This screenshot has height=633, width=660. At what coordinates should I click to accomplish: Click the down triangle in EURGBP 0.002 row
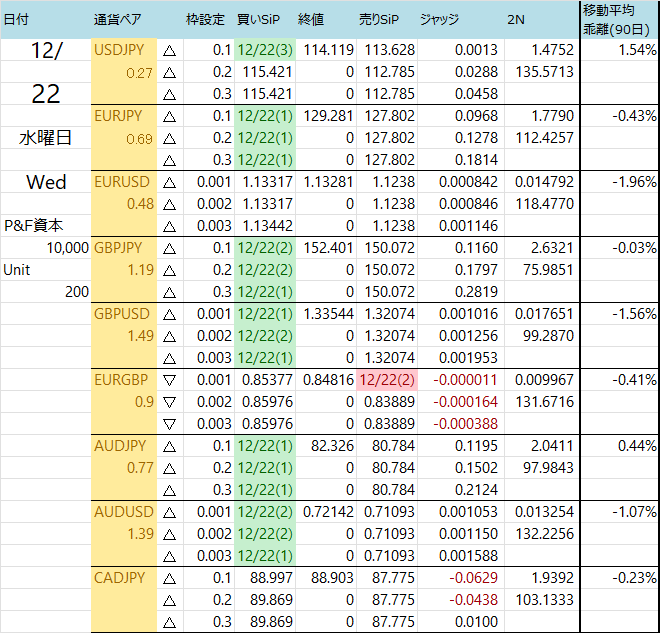coord(169,402)
